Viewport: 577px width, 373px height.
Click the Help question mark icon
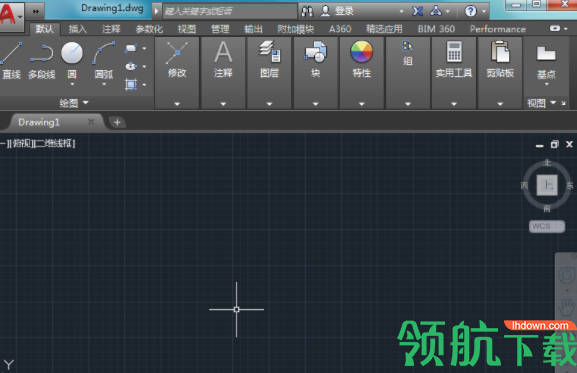[x=470, y=11]
